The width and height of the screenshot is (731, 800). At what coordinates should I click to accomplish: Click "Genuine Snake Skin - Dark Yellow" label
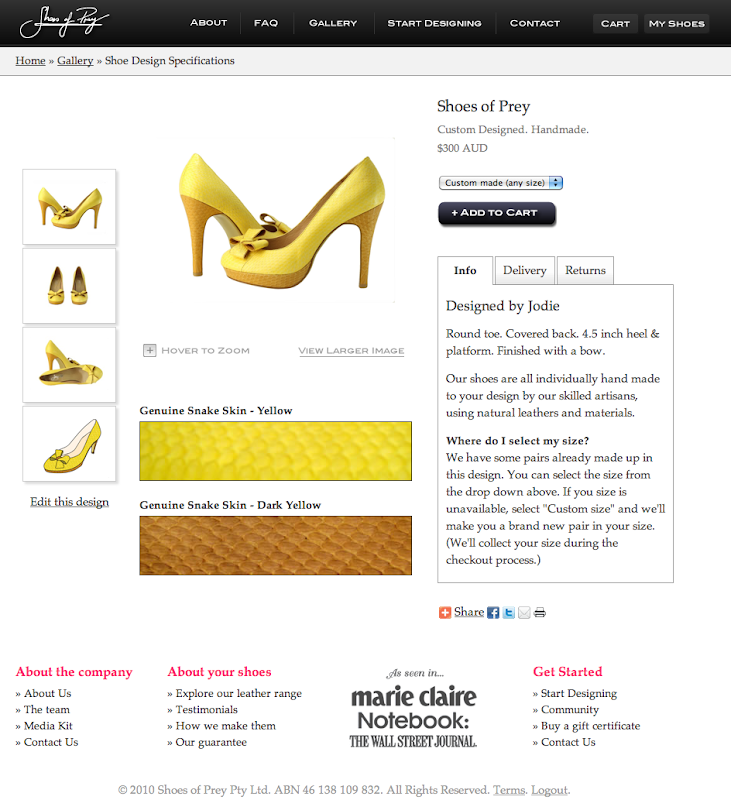pyautogui.click(x=230, y=505)
